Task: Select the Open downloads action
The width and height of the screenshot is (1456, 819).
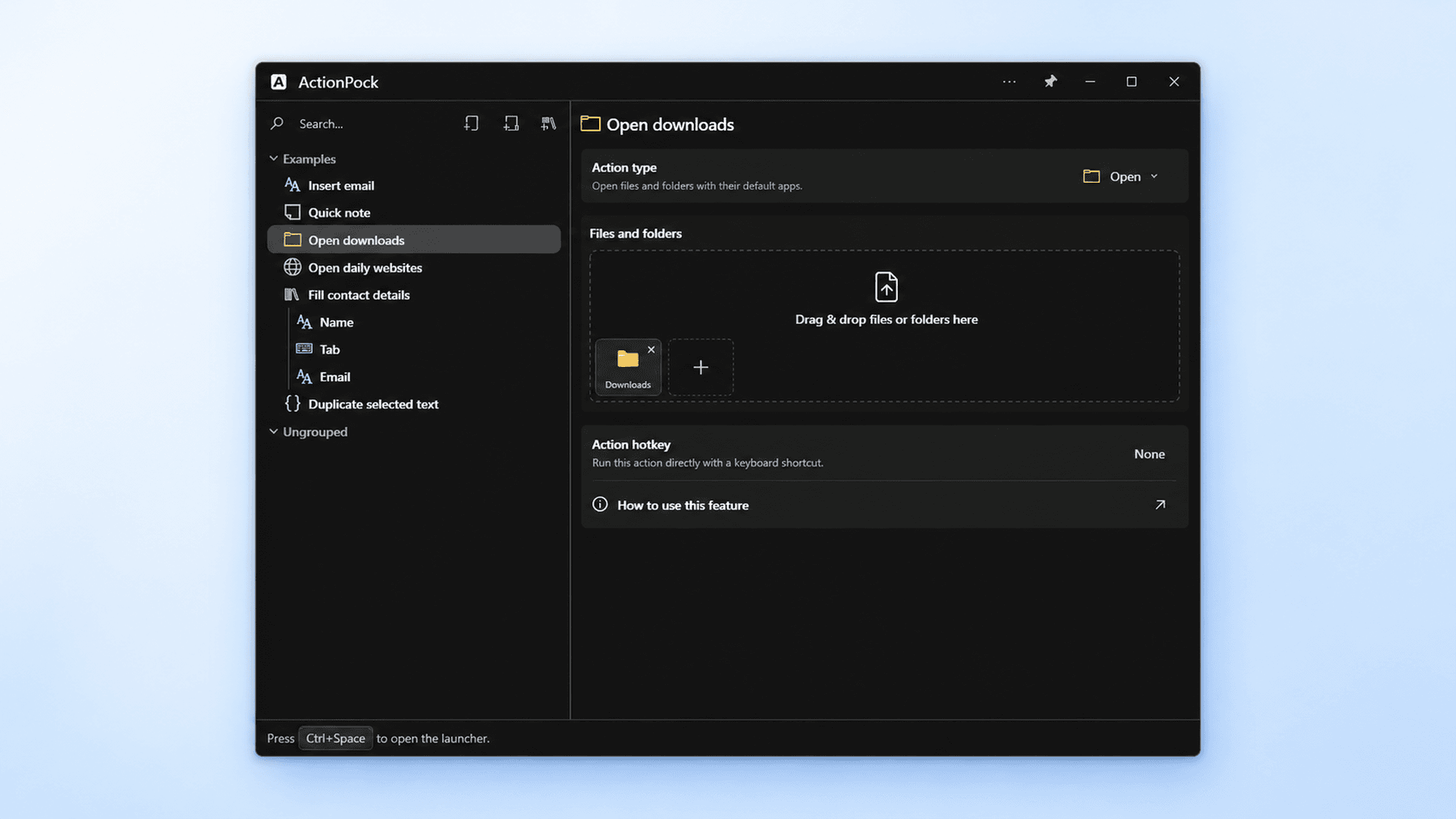Action: [414, 240]
